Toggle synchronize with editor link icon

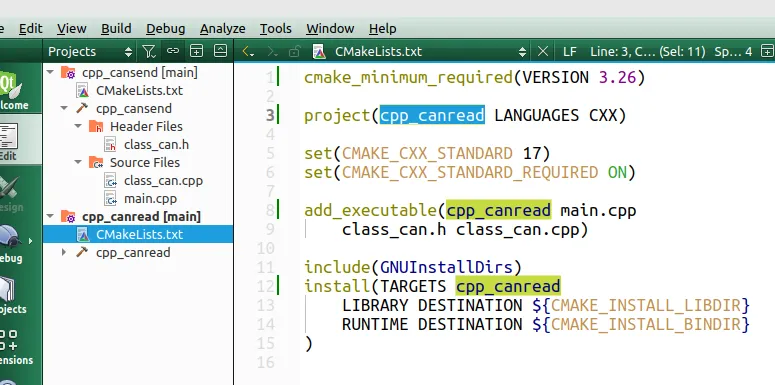pyautogui.click(x=172, y=51)
